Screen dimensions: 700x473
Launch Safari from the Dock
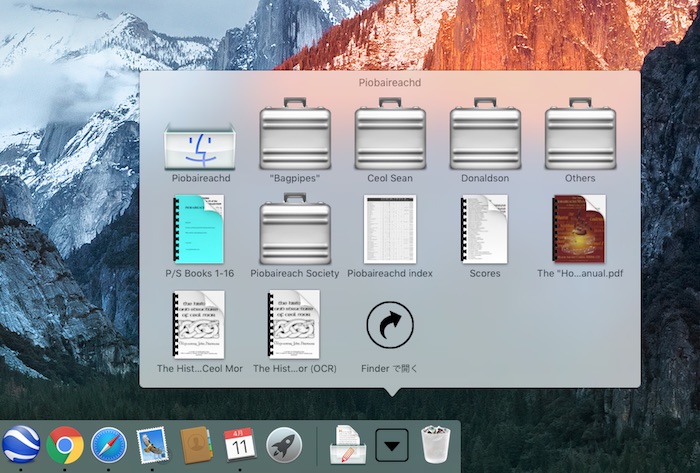pyautogui.click(x=108, y=443)
